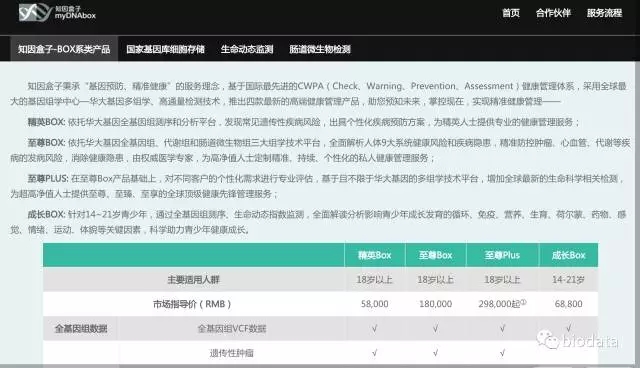
Task: Go to 合作伙伴 partners page
Action: point(553,13)
